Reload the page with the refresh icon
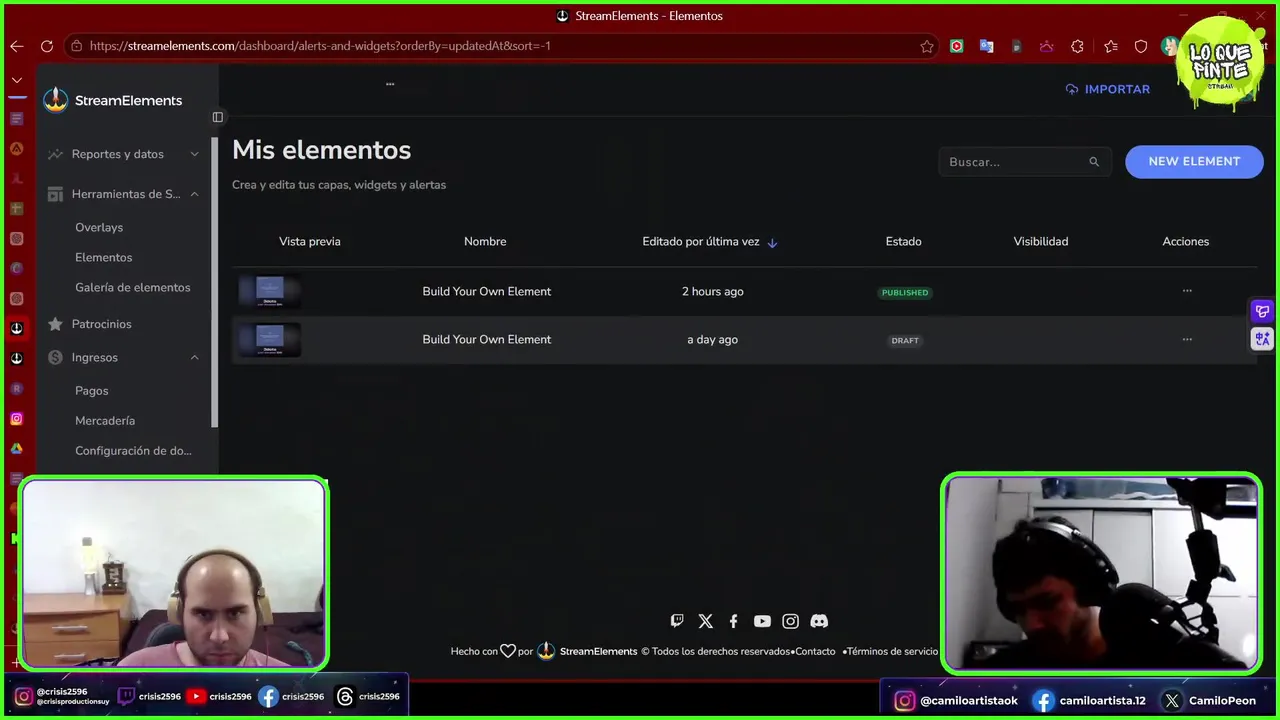Viewport: 1280px width, 720px height. click(x=47, y=46)
